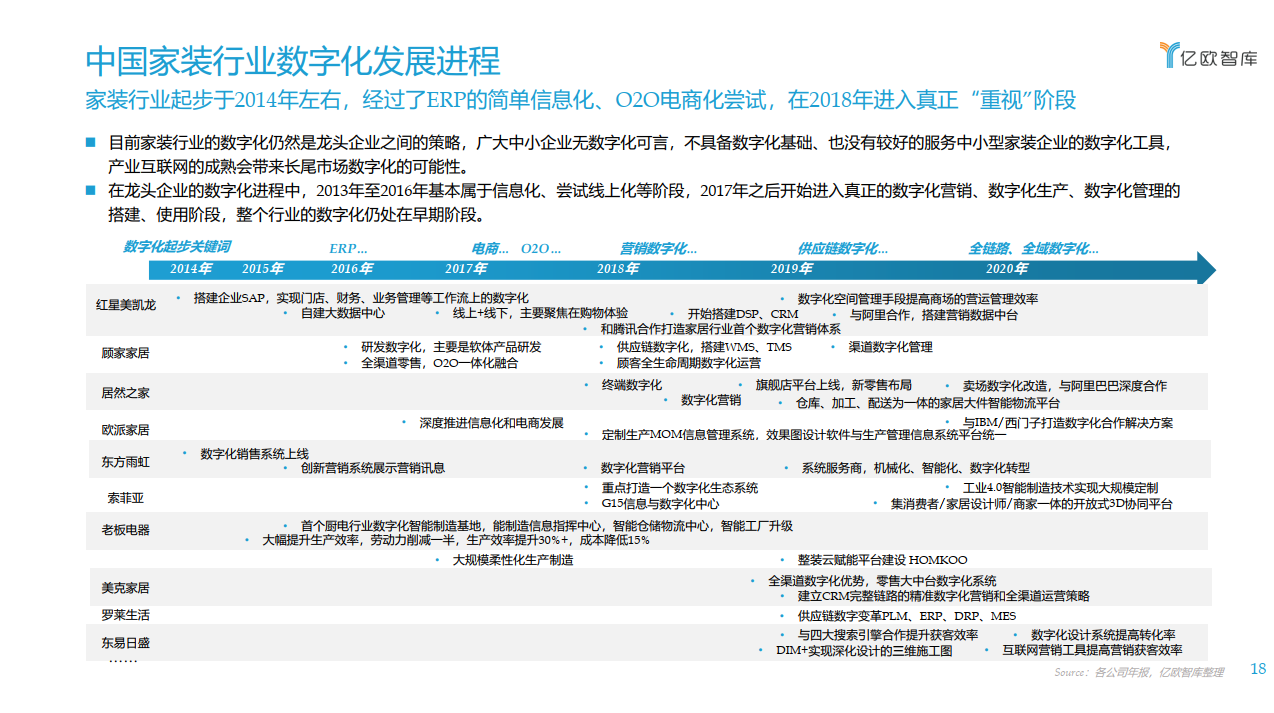
Task: Click the dot icon beside 搭建企业SAP entry
Action: tap(179, 296)
